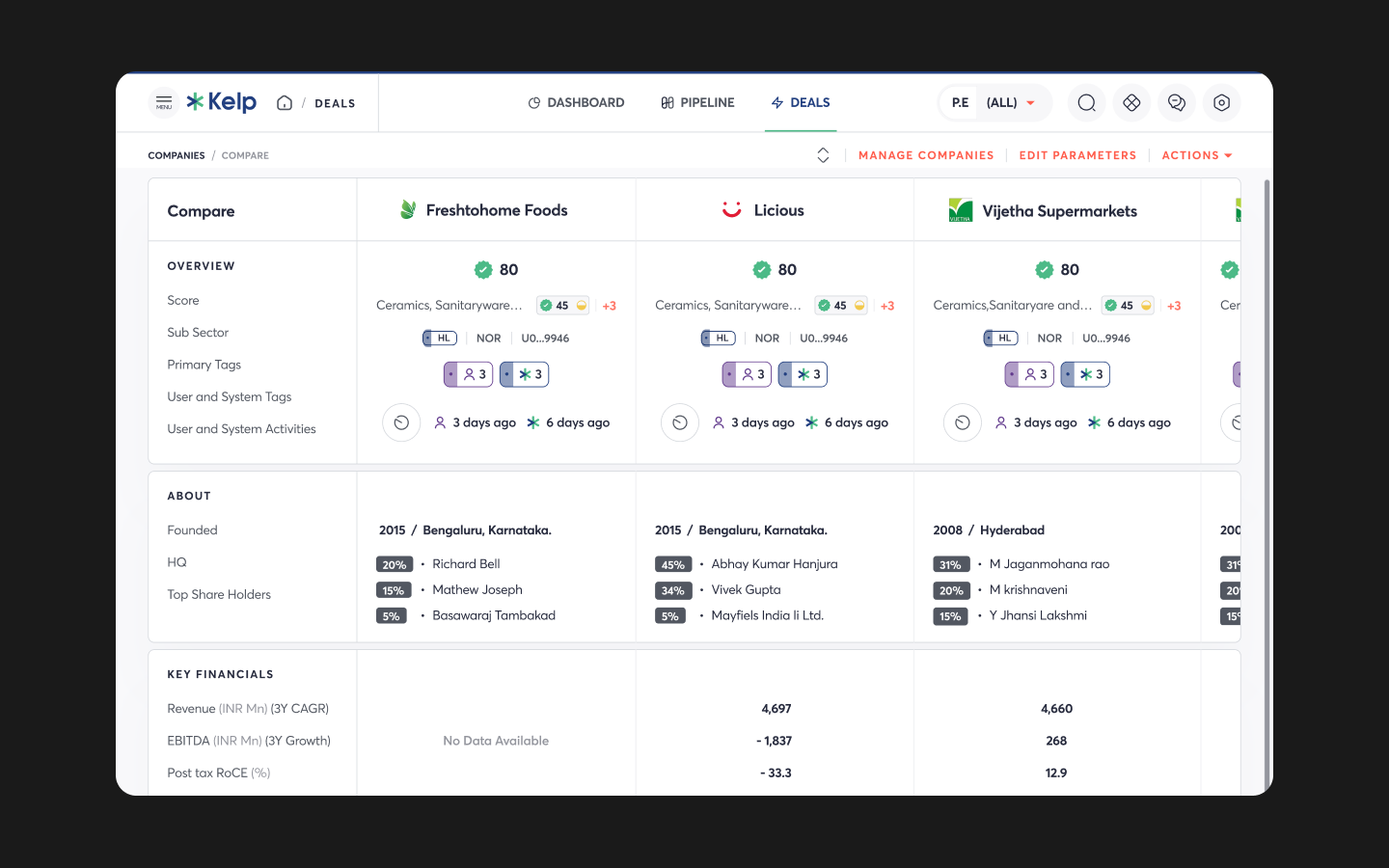Open the hamburger menu button
The height and width of the screenshot is (868, 1389).
coord(164,102)
